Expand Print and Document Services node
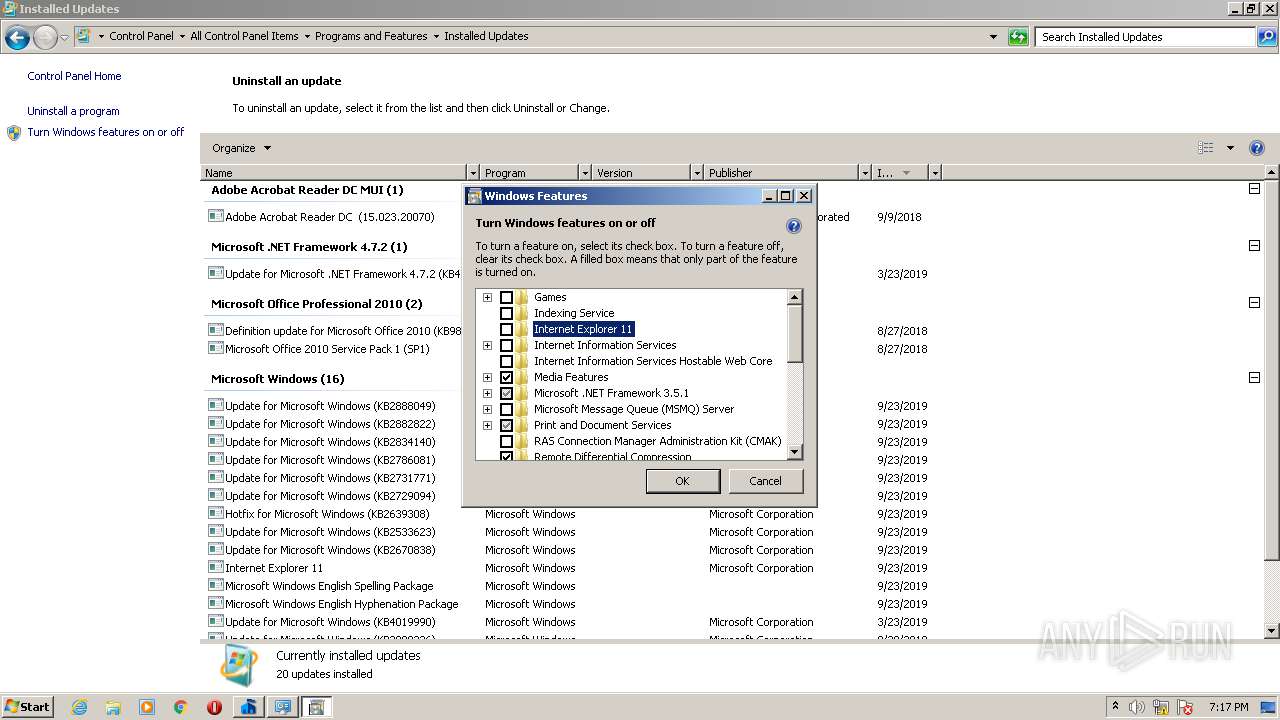 [x=487, y=425]
